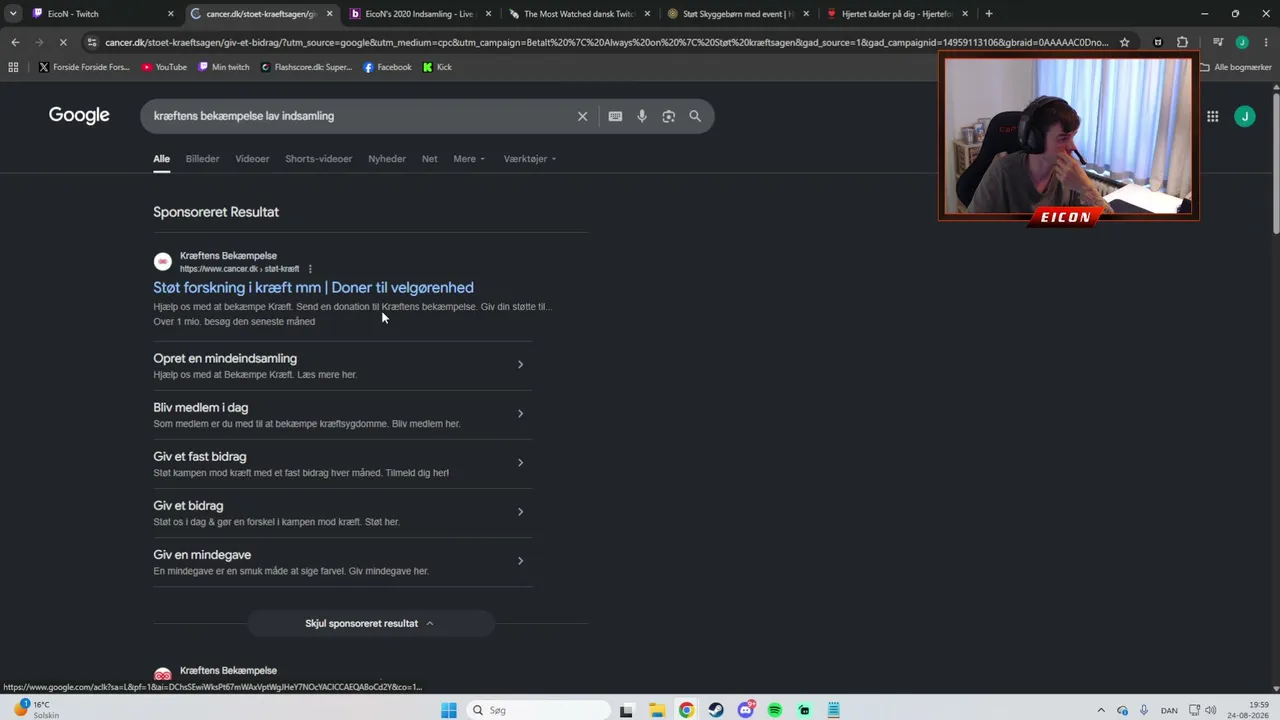The height and width of the screenshot is (720, 1280).
Task: Go back to the previous page
Action: 15,42
